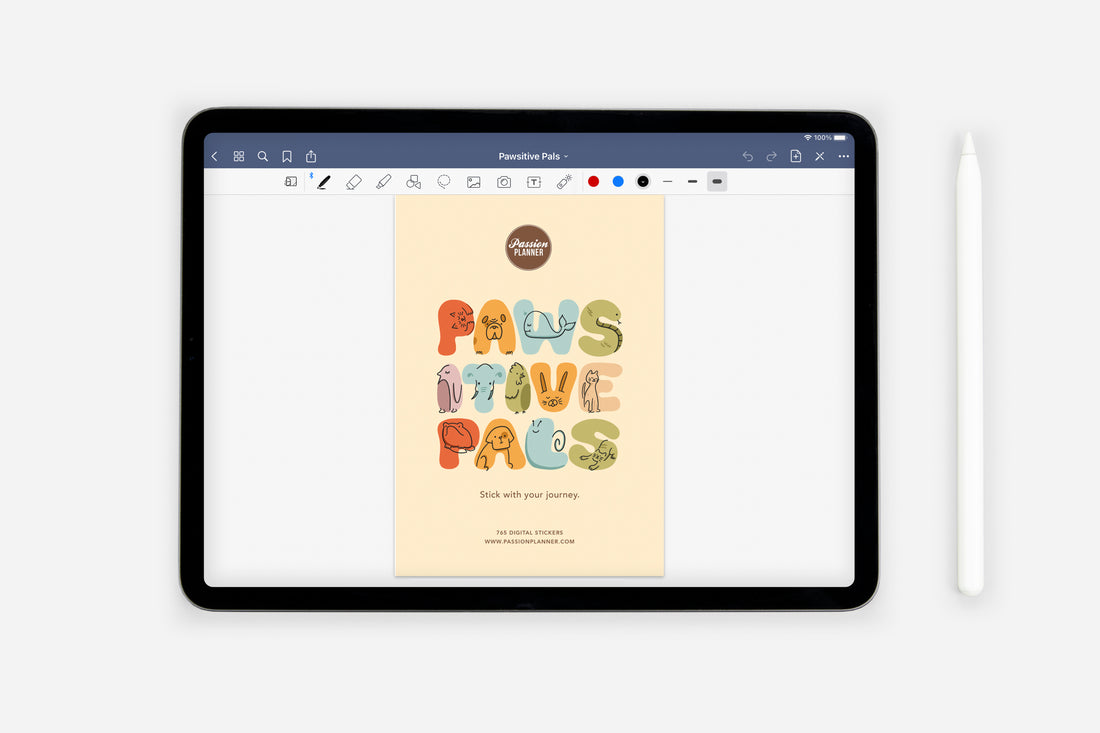1100x733 pixels.
Task: Select the red ink color swatch
Action: pos(593,181)
